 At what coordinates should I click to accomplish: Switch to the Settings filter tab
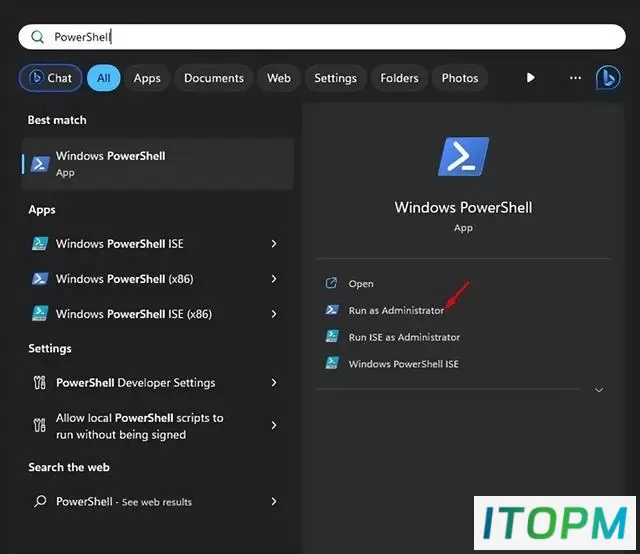tap(335, 78)
